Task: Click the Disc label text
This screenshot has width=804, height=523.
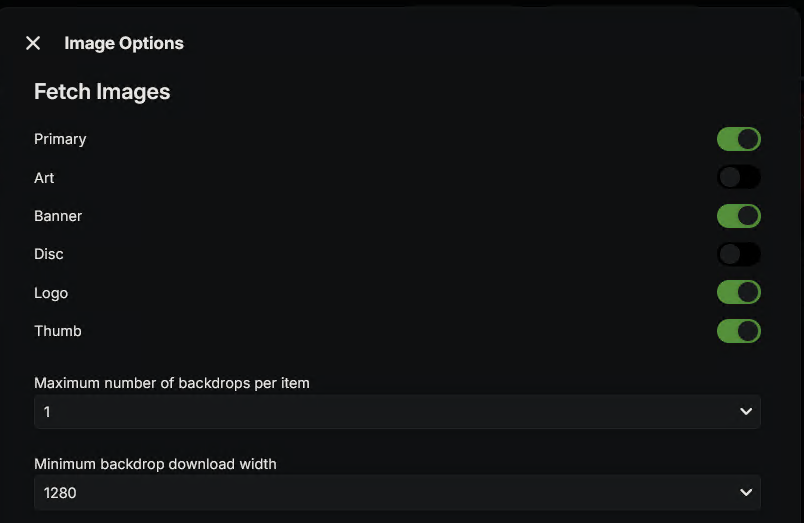Action: point(49,254)
